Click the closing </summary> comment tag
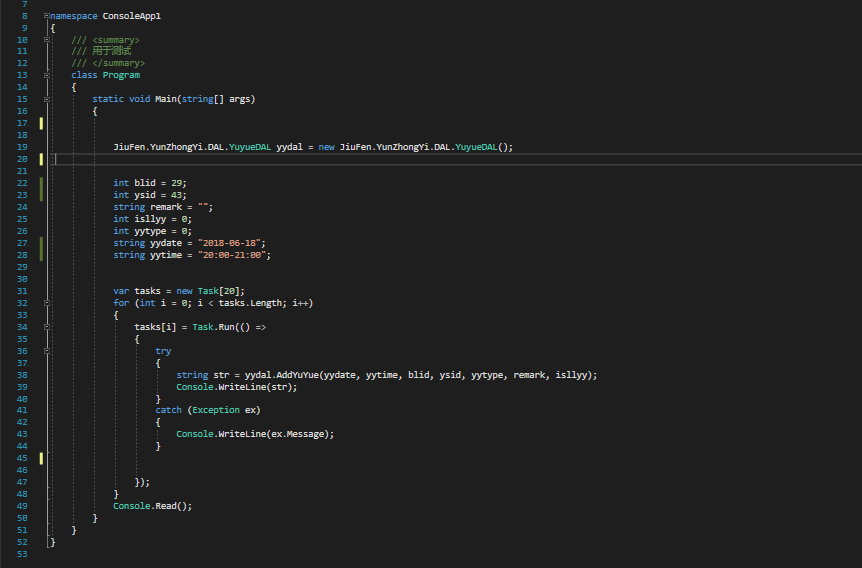862x568 pixels. (118, 63)
